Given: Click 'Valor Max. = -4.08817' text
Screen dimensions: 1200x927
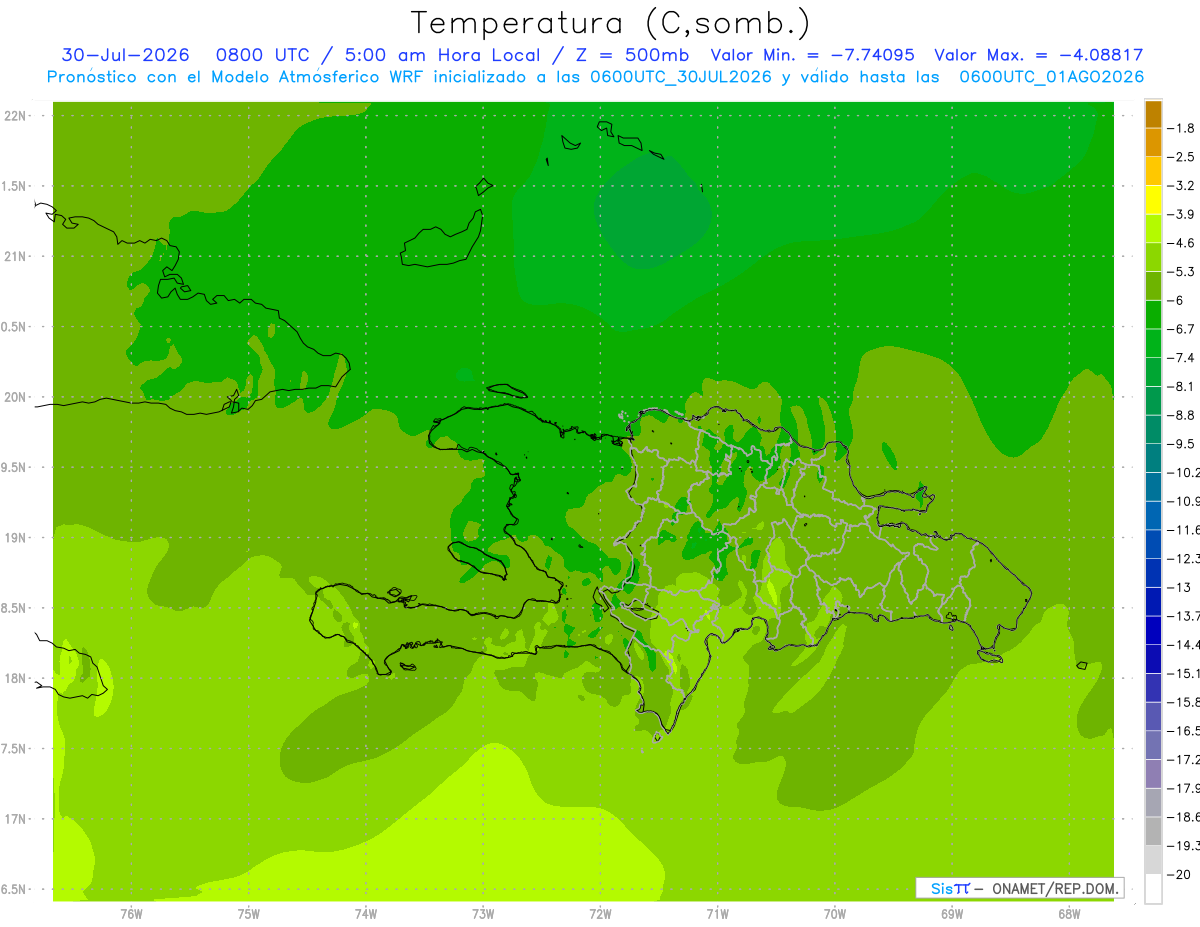Looking at the screenshot, I should (x=1038, y=55).
